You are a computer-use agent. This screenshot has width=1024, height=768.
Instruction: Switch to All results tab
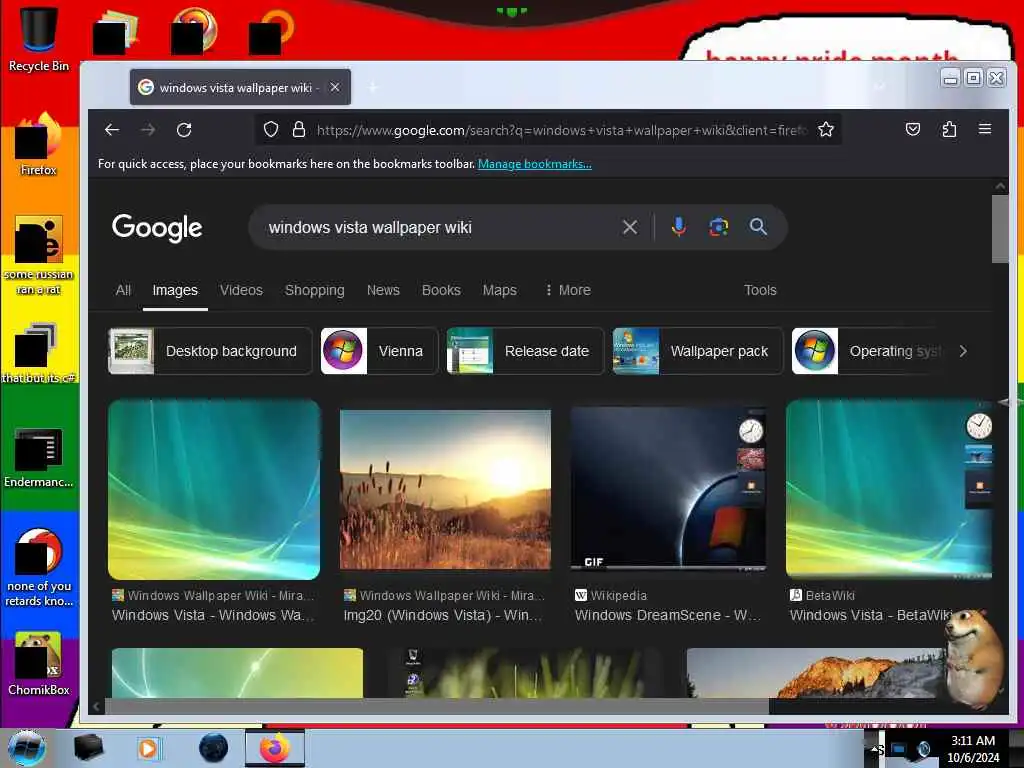pos(123,290)
